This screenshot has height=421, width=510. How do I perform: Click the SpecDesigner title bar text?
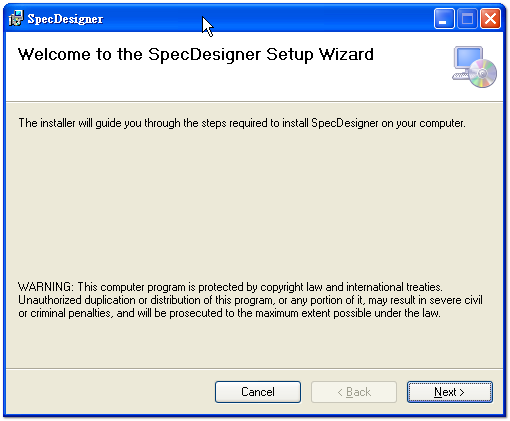click(x=65, y=19)
